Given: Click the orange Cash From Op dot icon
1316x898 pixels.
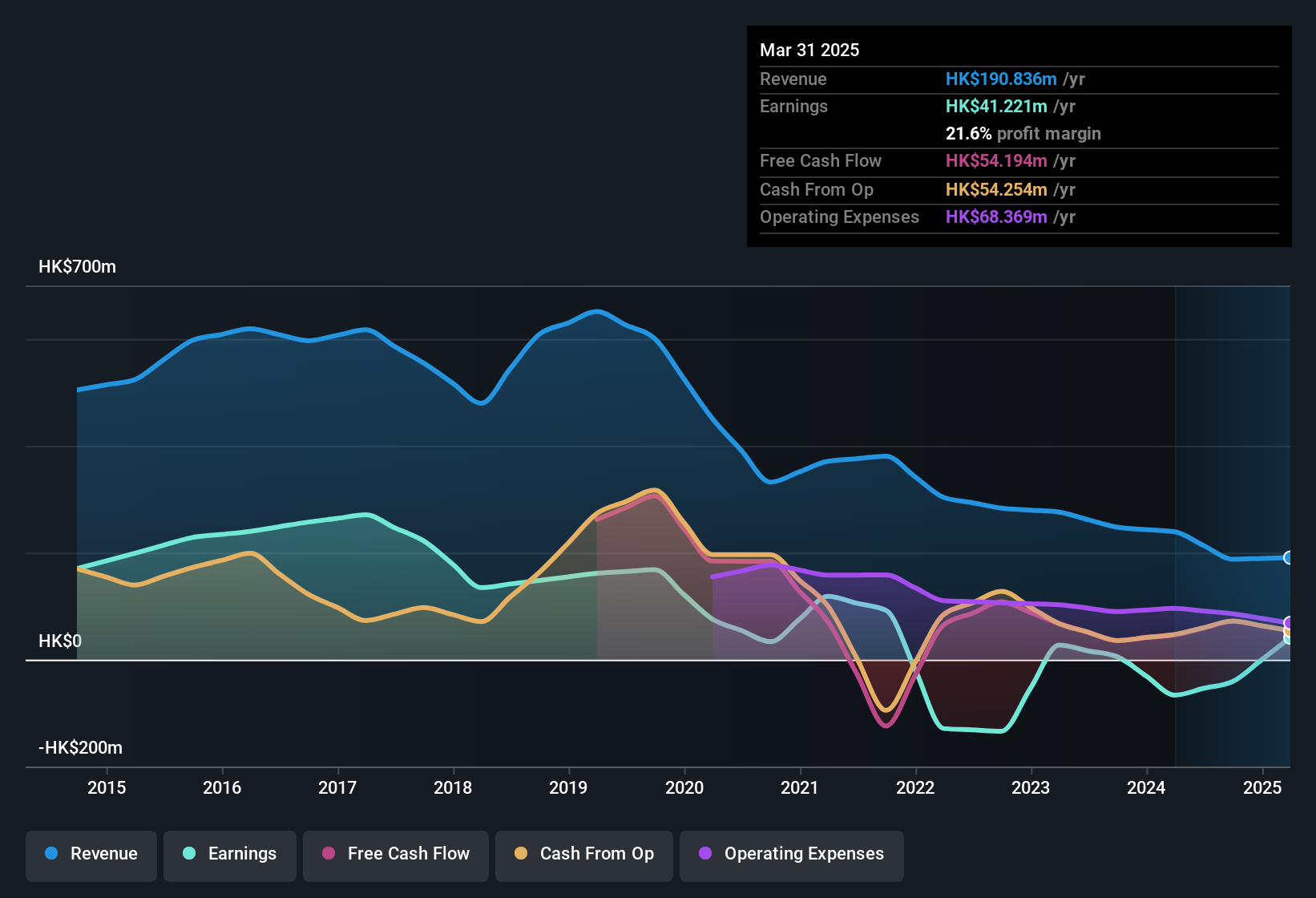Looking at the screenshot, I should (521, 854).
